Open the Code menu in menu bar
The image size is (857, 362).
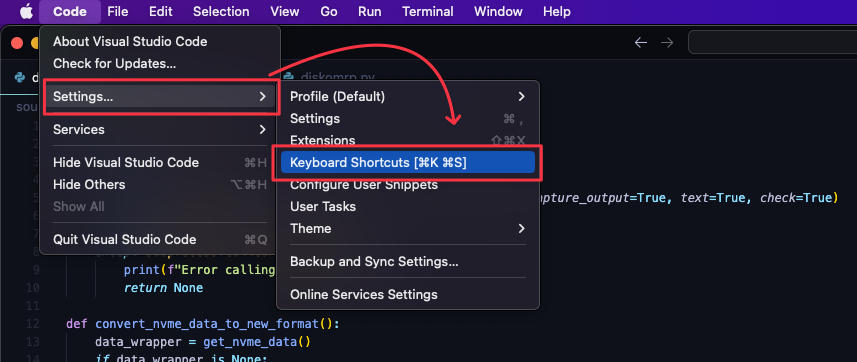click(x=70, y=11)
